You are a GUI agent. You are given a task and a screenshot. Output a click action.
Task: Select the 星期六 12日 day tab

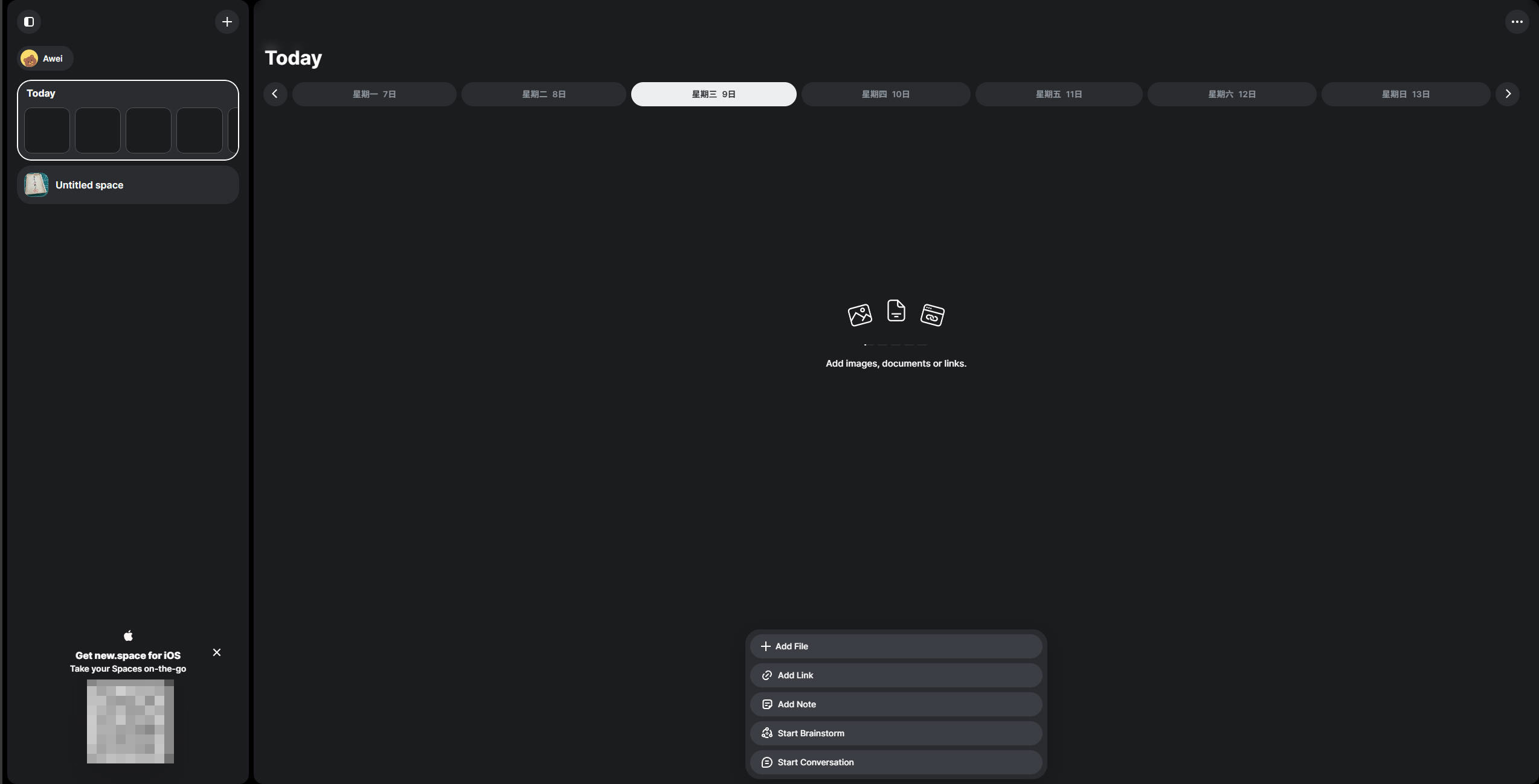coord(1232,94)
